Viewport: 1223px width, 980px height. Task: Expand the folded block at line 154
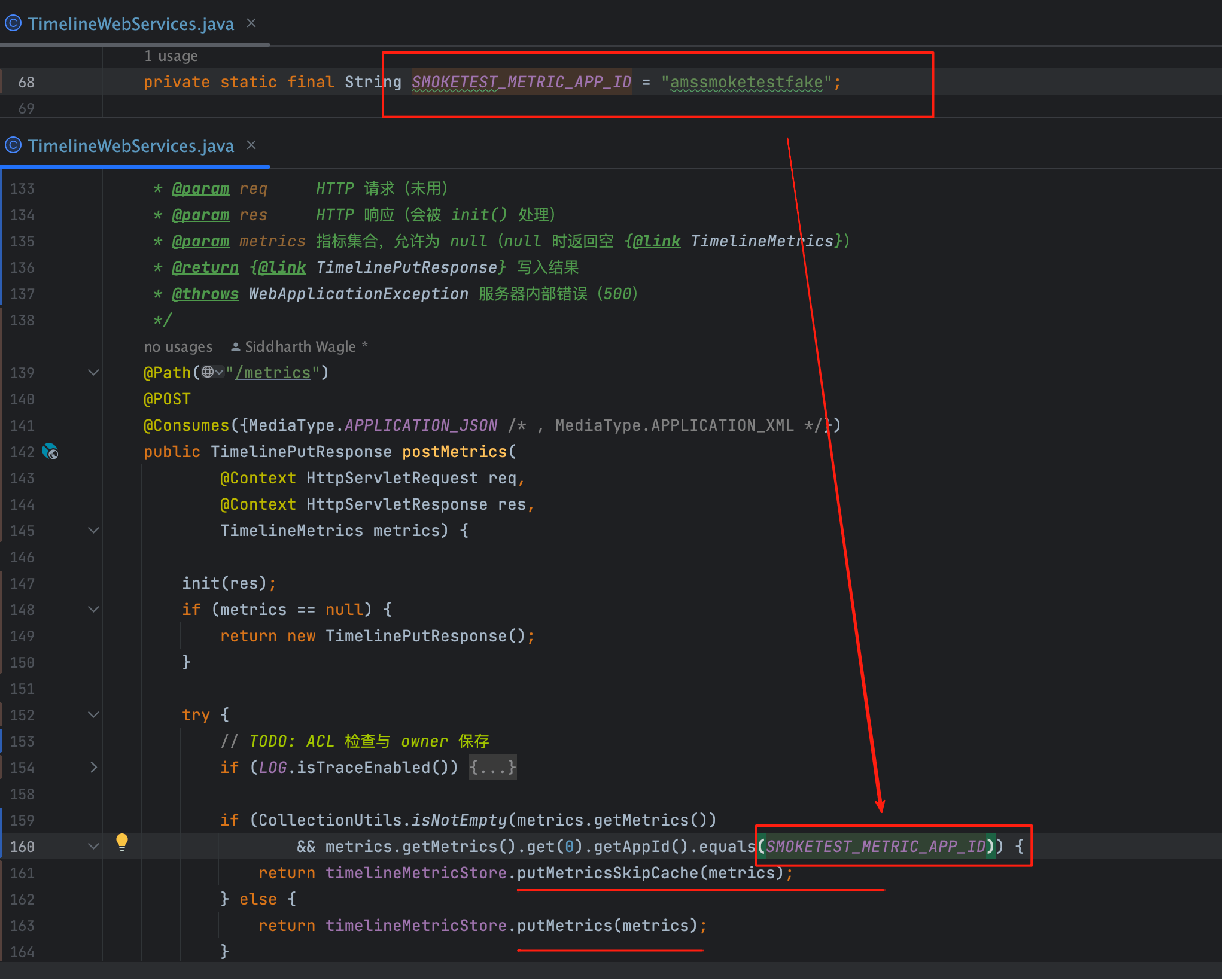93,767
